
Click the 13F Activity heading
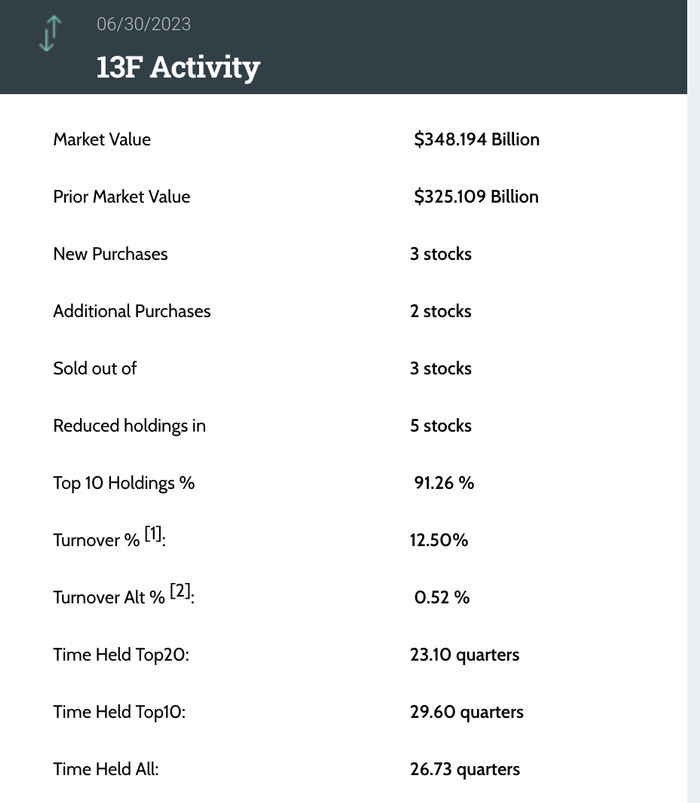click(178, 66)
